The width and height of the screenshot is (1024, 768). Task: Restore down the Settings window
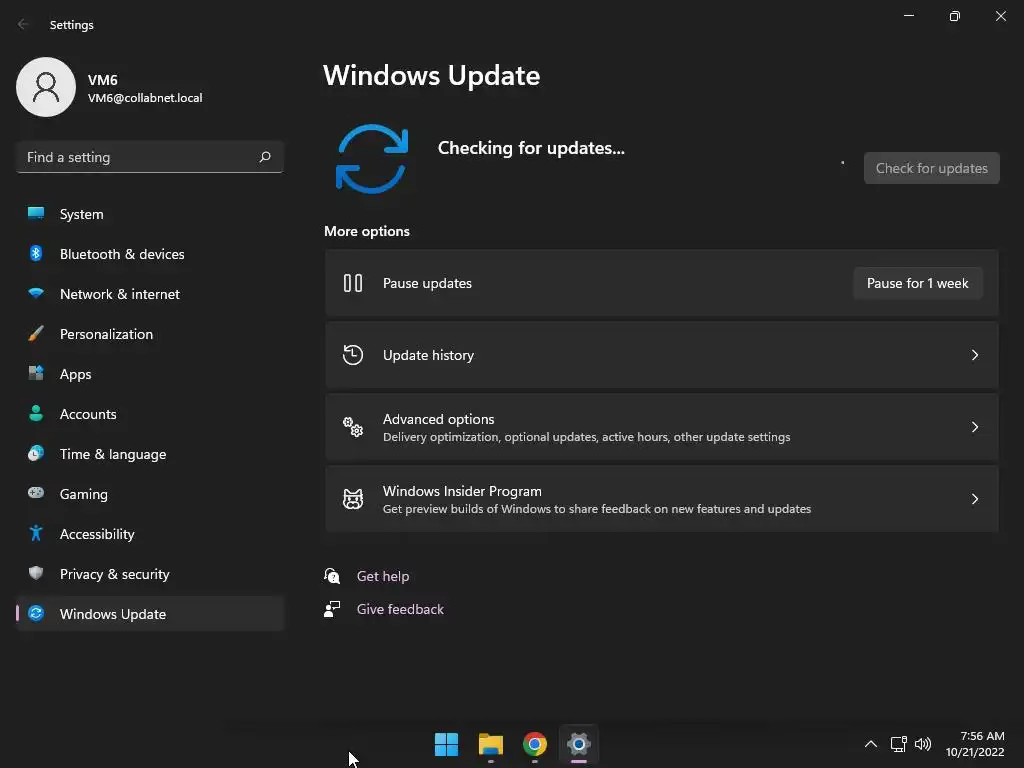coord(955,16)
